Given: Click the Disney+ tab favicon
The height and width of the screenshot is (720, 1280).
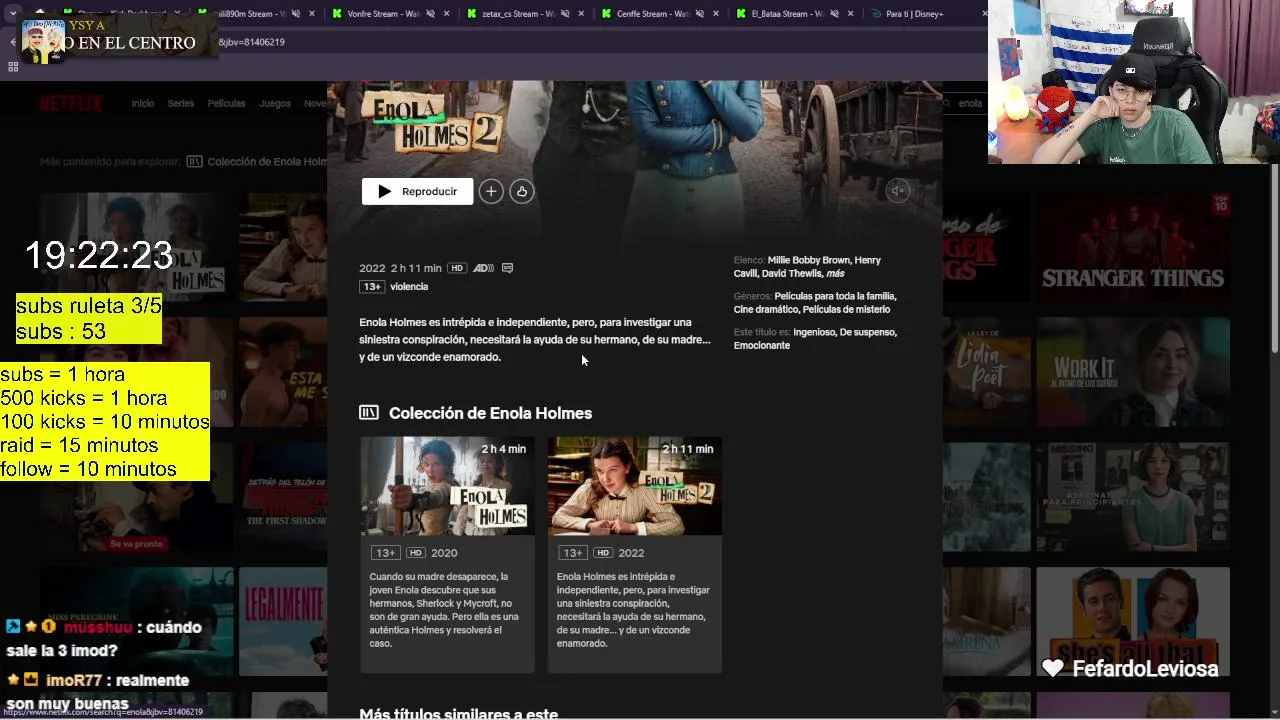Looking at the screenshot, I should (876, 14).
